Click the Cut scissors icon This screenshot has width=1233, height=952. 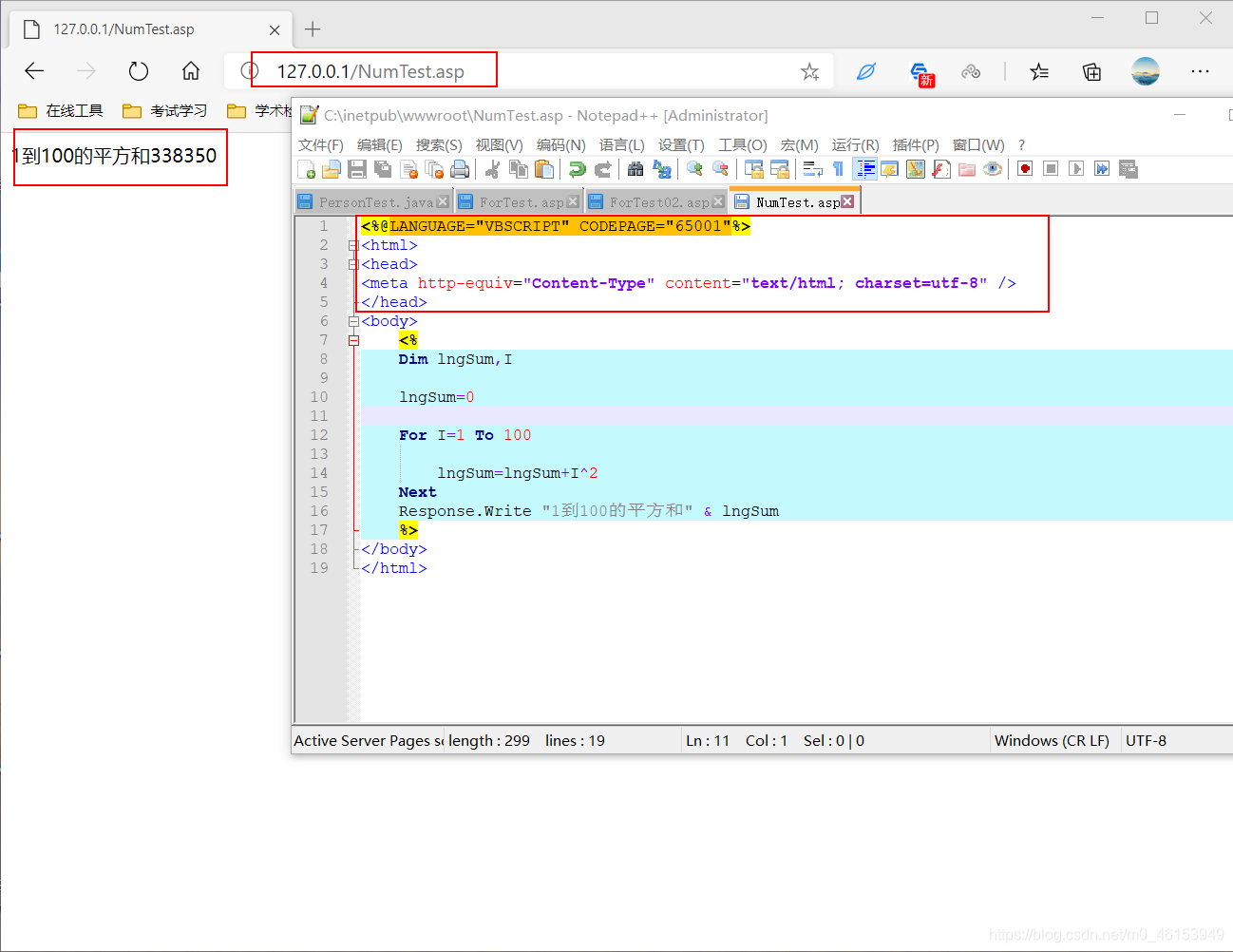(492, 169)
